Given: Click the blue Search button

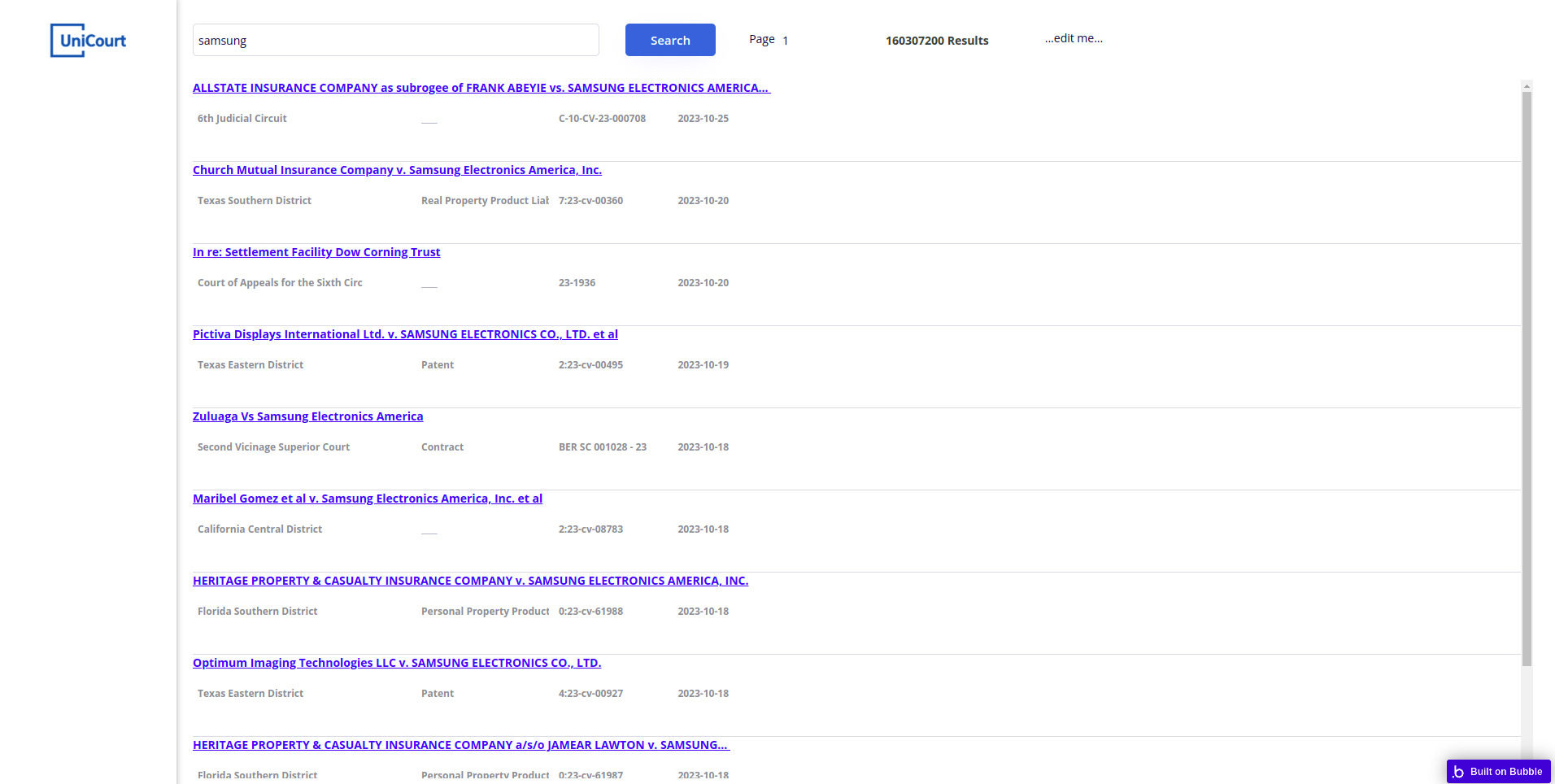Looking at the screenshot, I should [670, 40].
